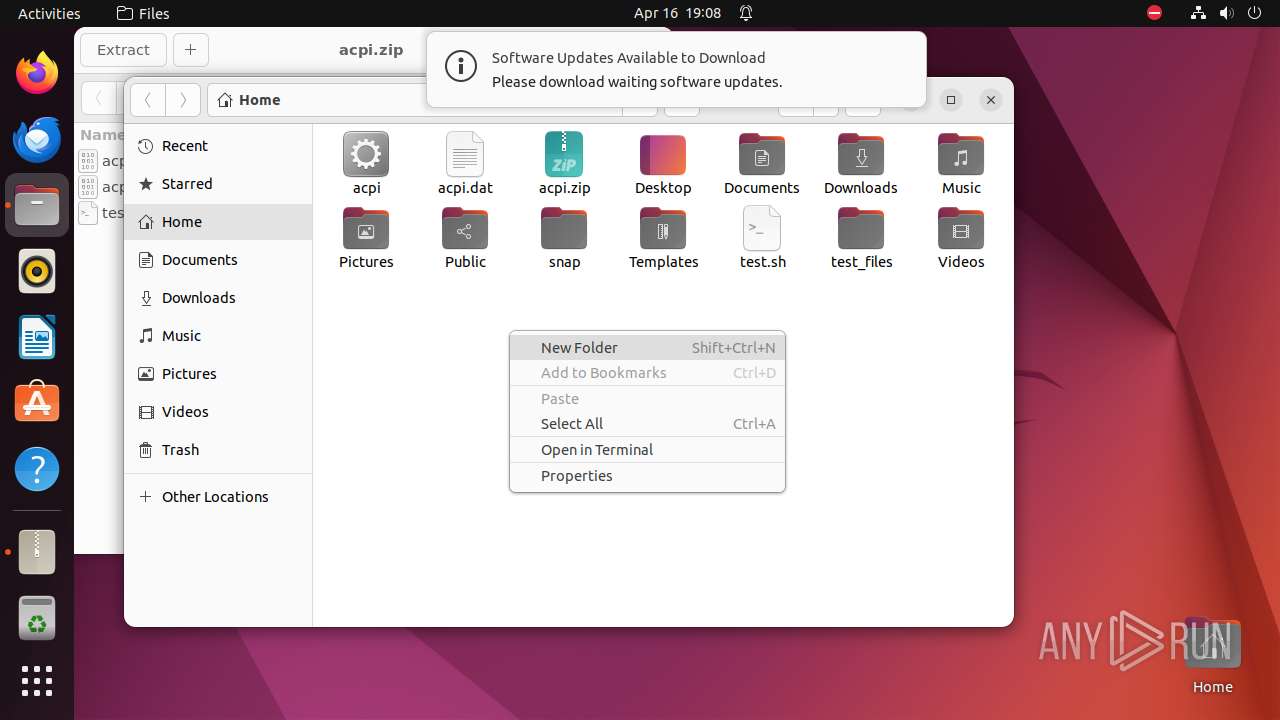This screenshot has width=1280, height=720.
Task: Open the test_files folder icon
Action: 861,229
